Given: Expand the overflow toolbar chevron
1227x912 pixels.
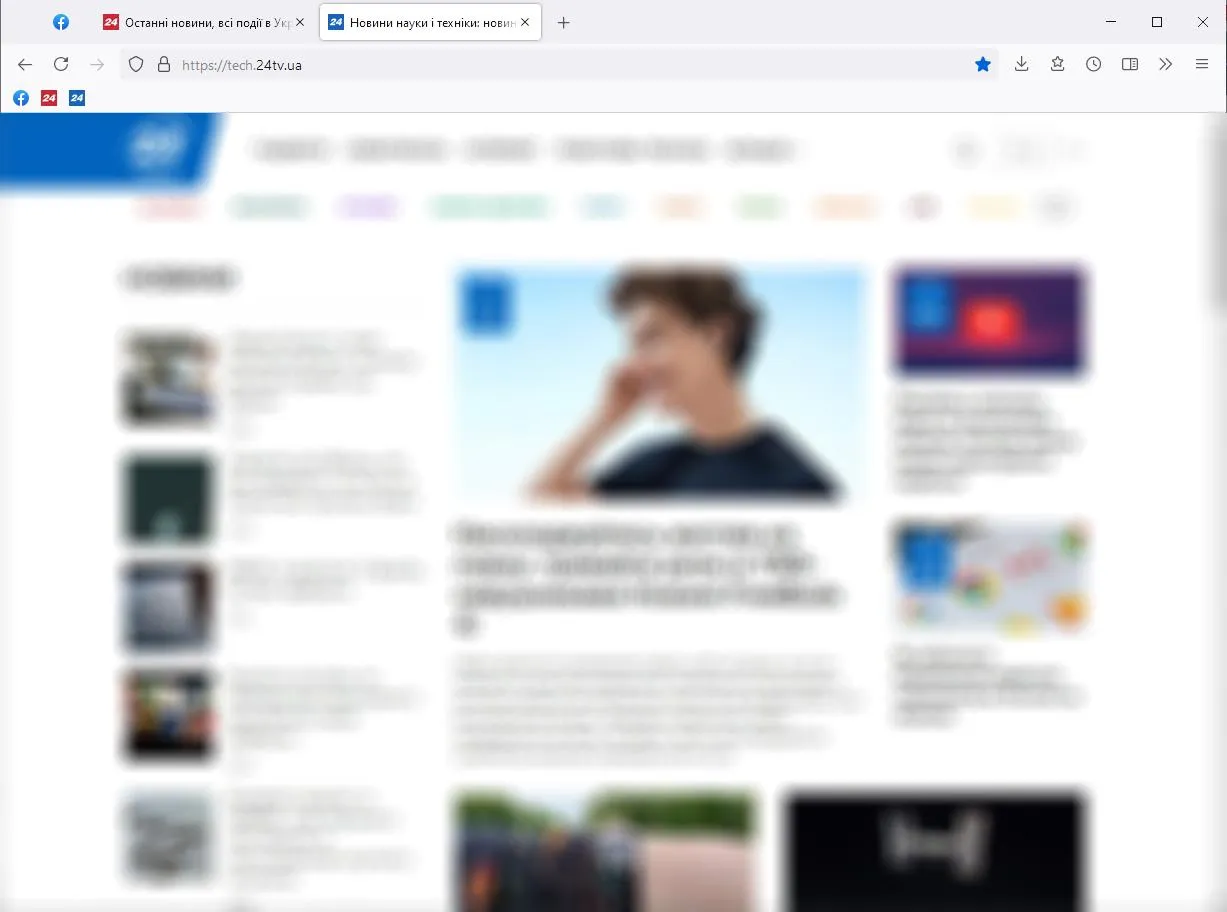Looking at the screenshot, I should [1165, 64].
